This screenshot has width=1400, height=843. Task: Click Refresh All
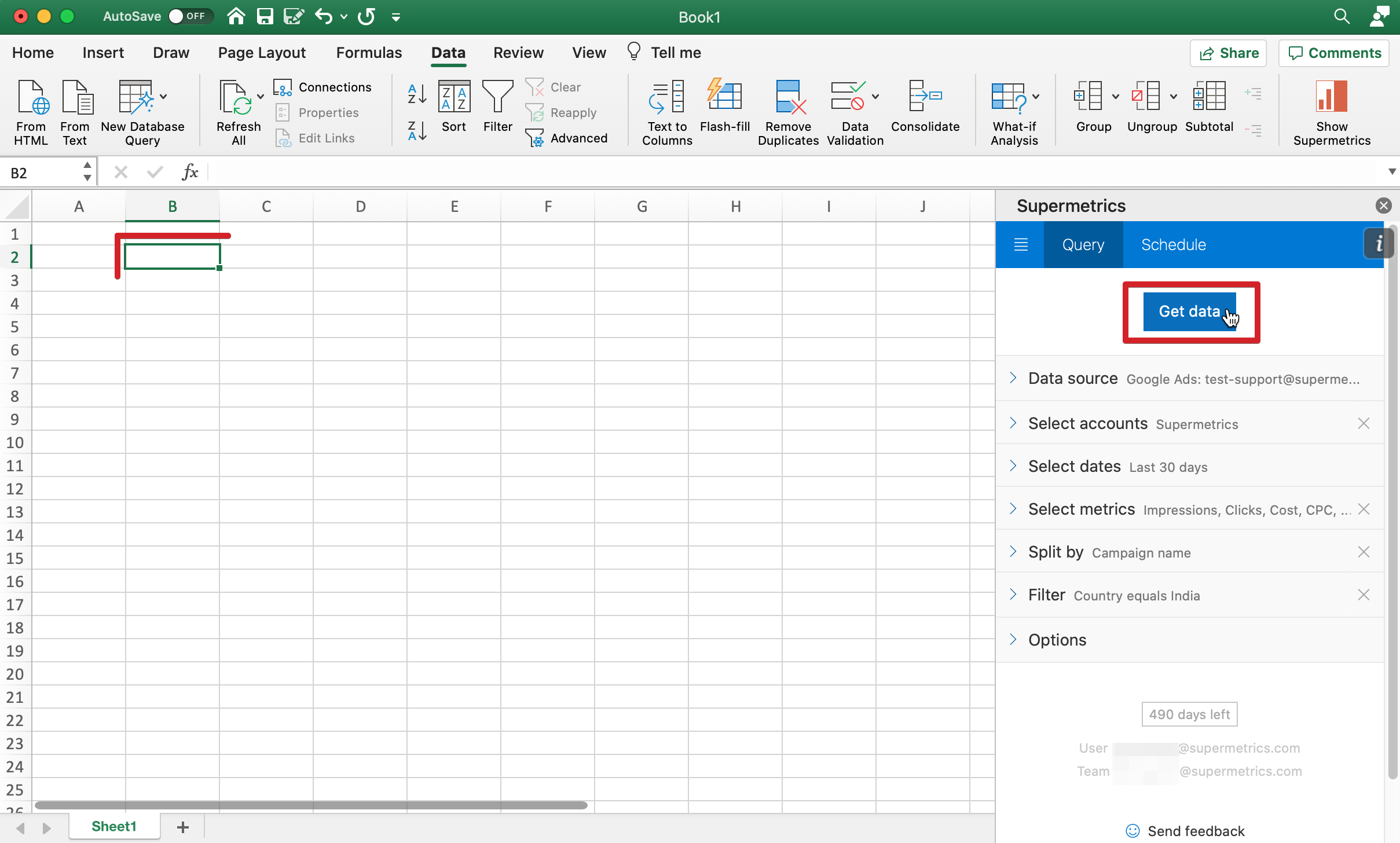click(238, 110)
